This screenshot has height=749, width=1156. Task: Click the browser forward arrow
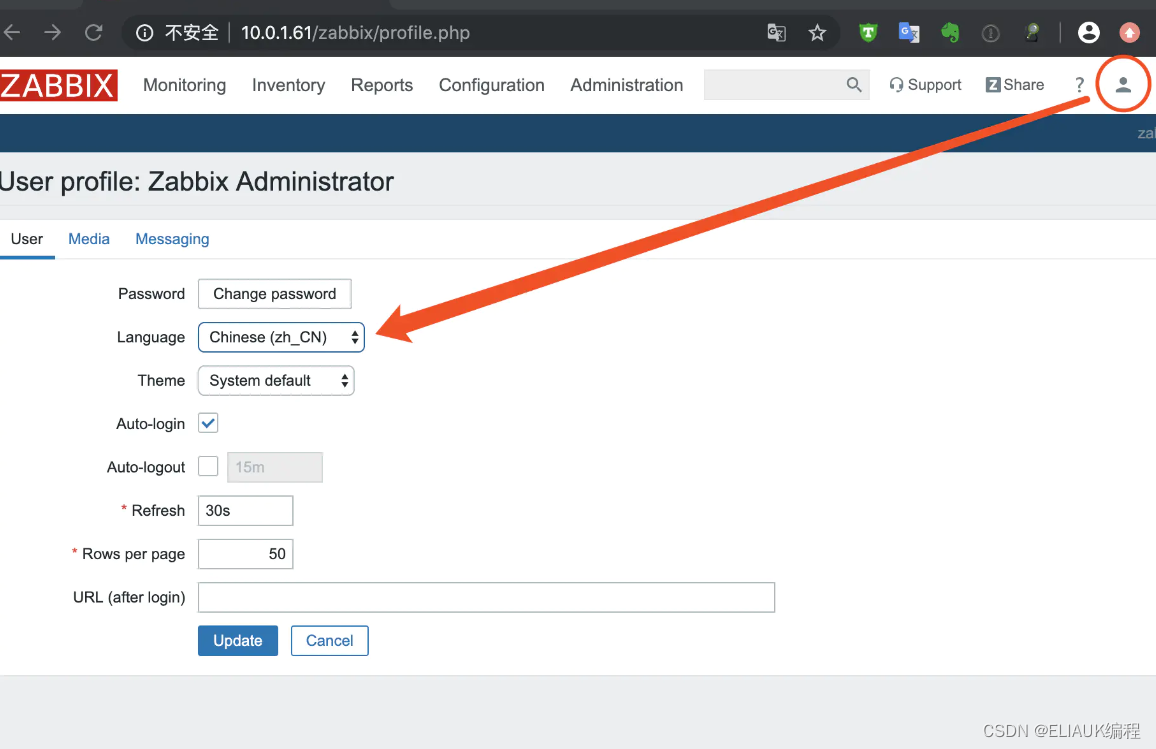52,32
